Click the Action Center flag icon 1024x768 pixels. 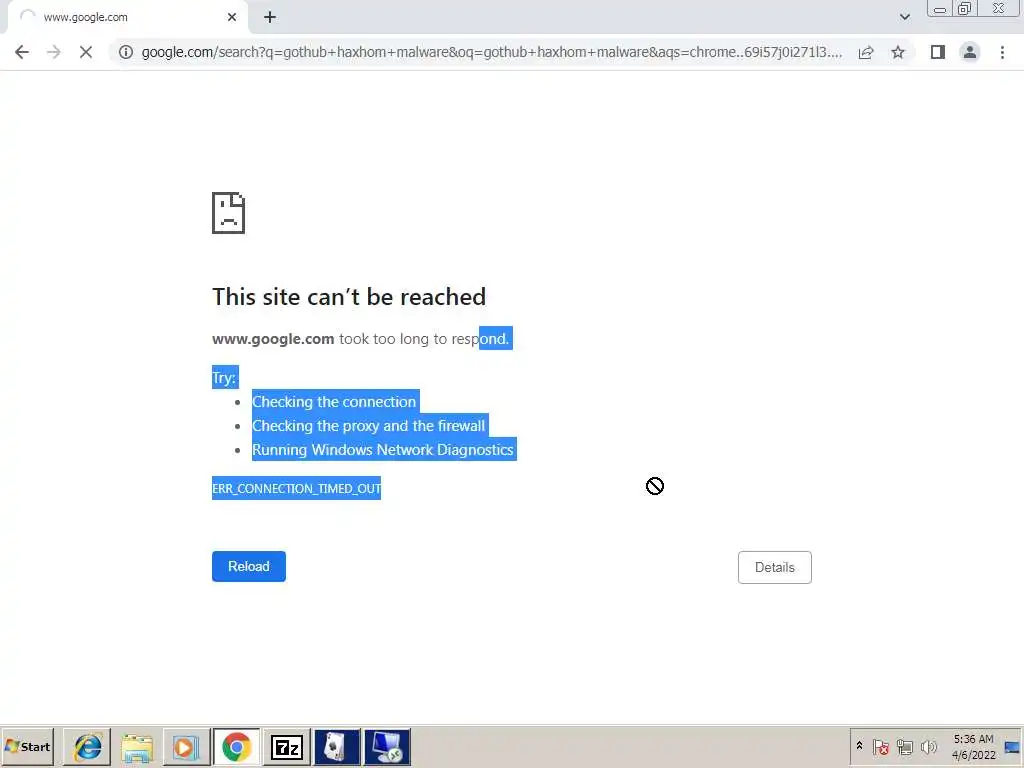click(880, 747)
